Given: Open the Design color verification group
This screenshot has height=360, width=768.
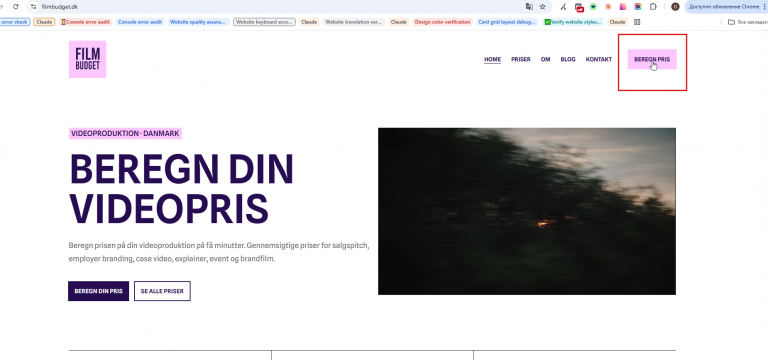Looking at the screenshot, I should coord(442,22).
